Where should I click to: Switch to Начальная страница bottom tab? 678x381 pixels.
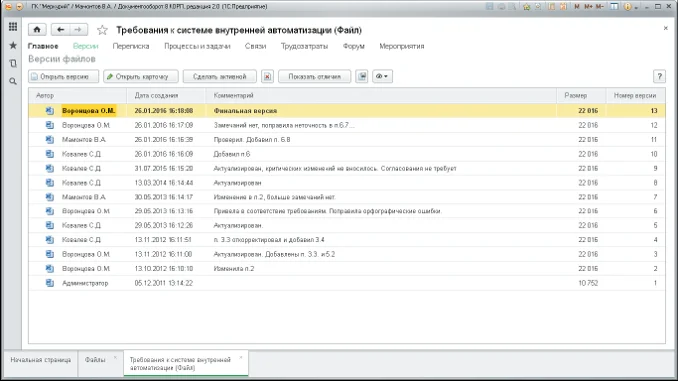point(41,360)
